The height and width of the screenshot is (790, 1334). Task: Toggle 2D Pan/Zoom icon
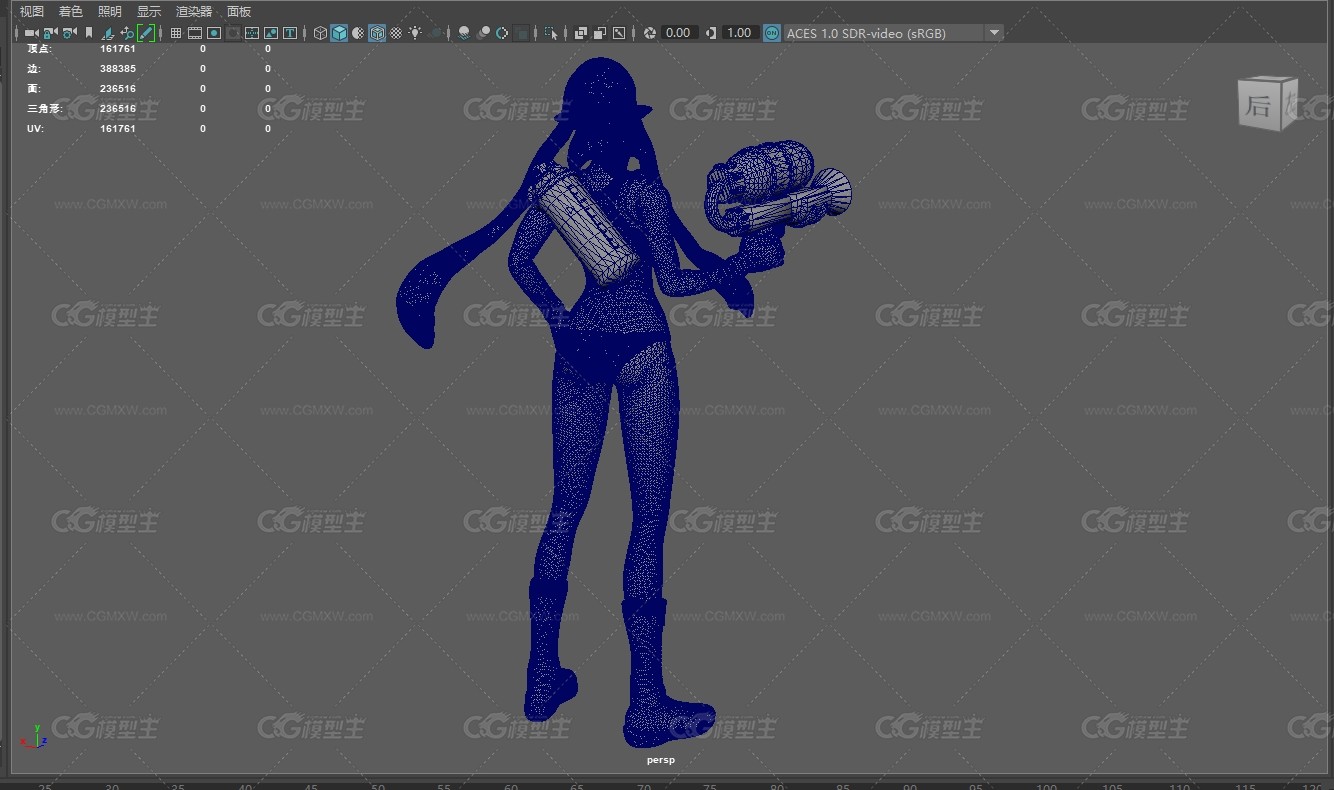click(127, 33)
